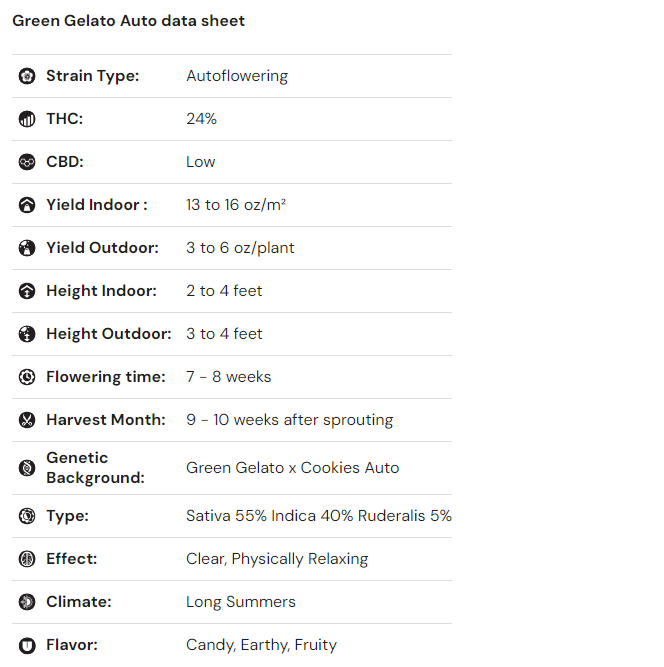Click the Yield Outdoor icon

pos(27,248)
